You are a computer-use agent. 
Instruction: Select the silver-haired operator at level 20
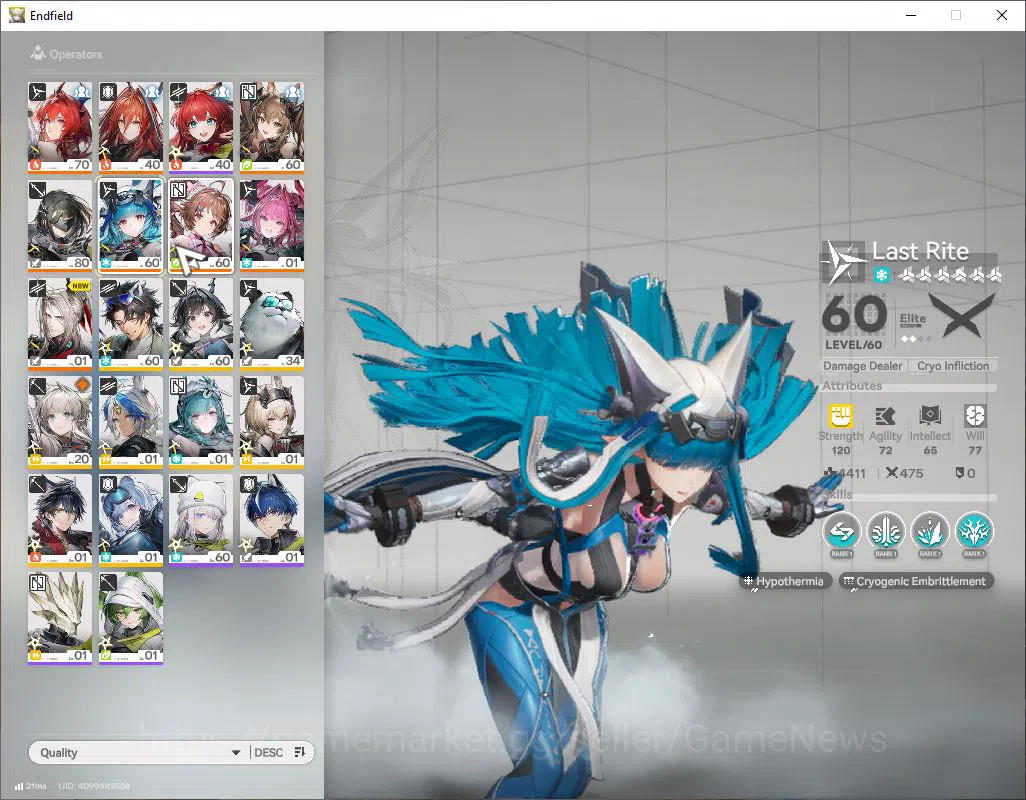60,422
